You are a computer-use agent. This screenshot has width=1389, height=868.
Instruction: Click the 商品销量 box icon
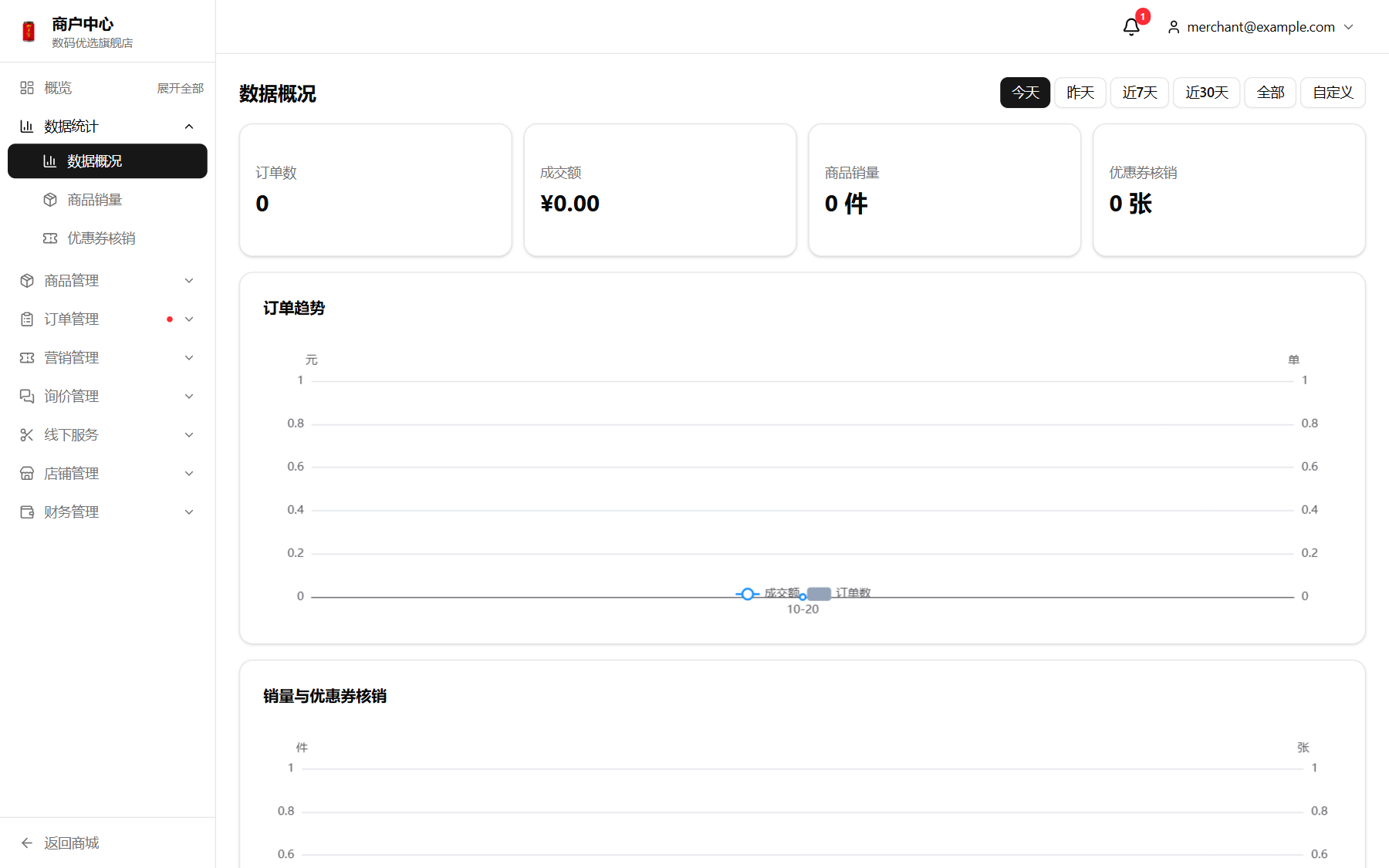[50, 200]
